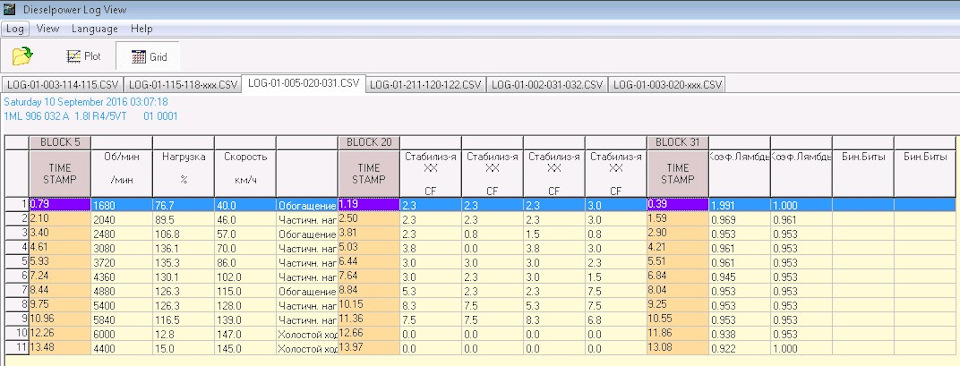The image size is (960, 366).
Task: Click speed cell 145.0
Action: pos(246,348)
